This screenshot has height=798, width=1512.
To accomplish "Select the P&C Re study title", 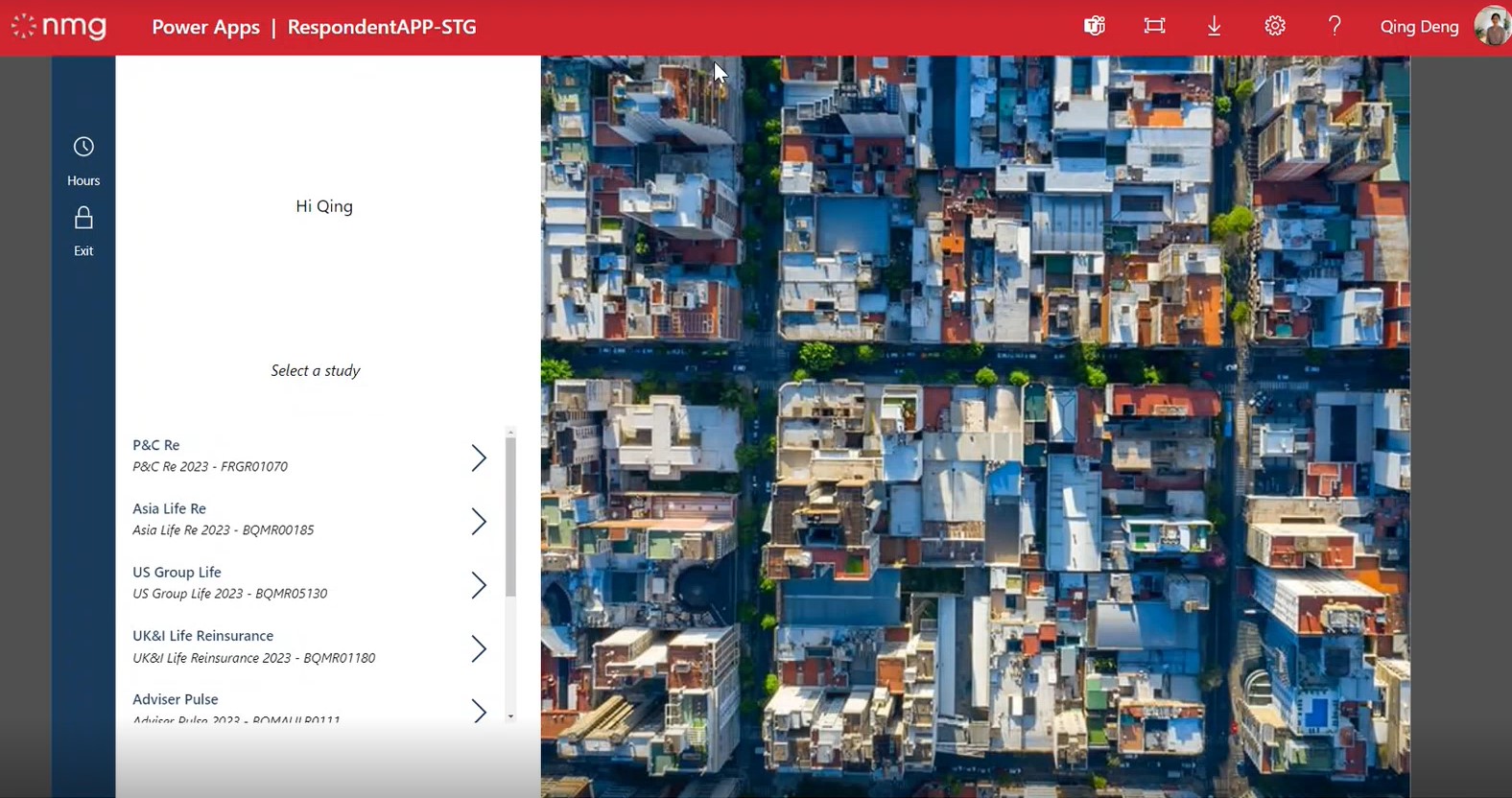I will tap(156, 445).
